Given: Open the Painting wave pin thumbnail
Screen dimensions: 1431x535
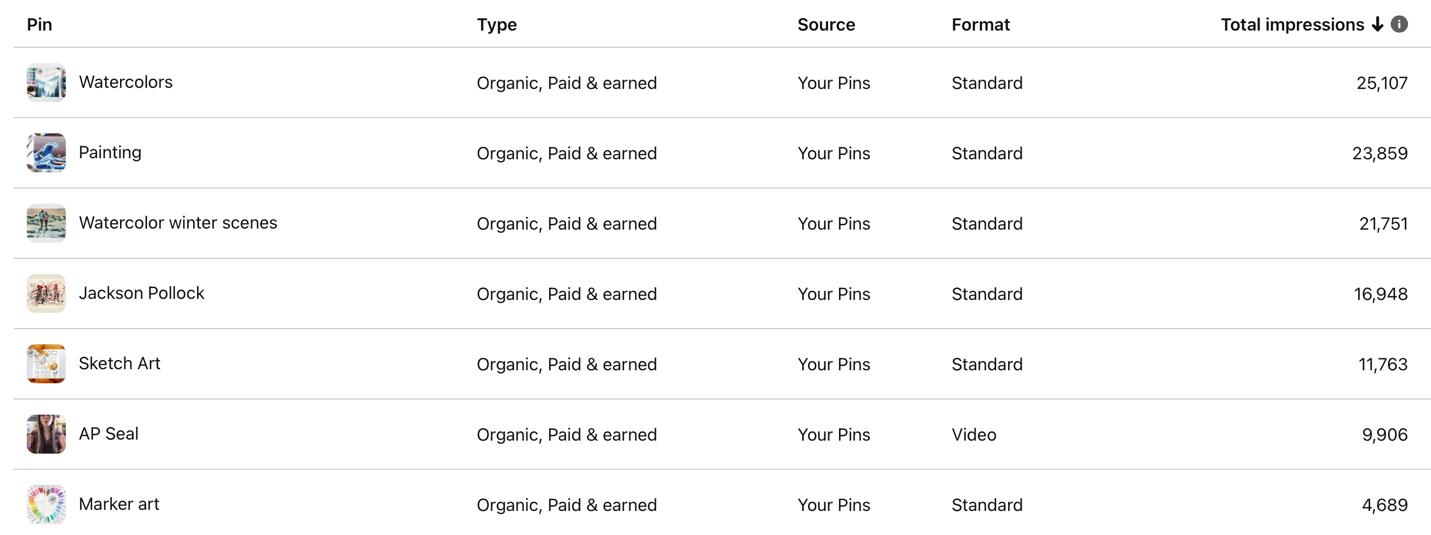Looking at the screenshot, I should (x=46, y=153).
